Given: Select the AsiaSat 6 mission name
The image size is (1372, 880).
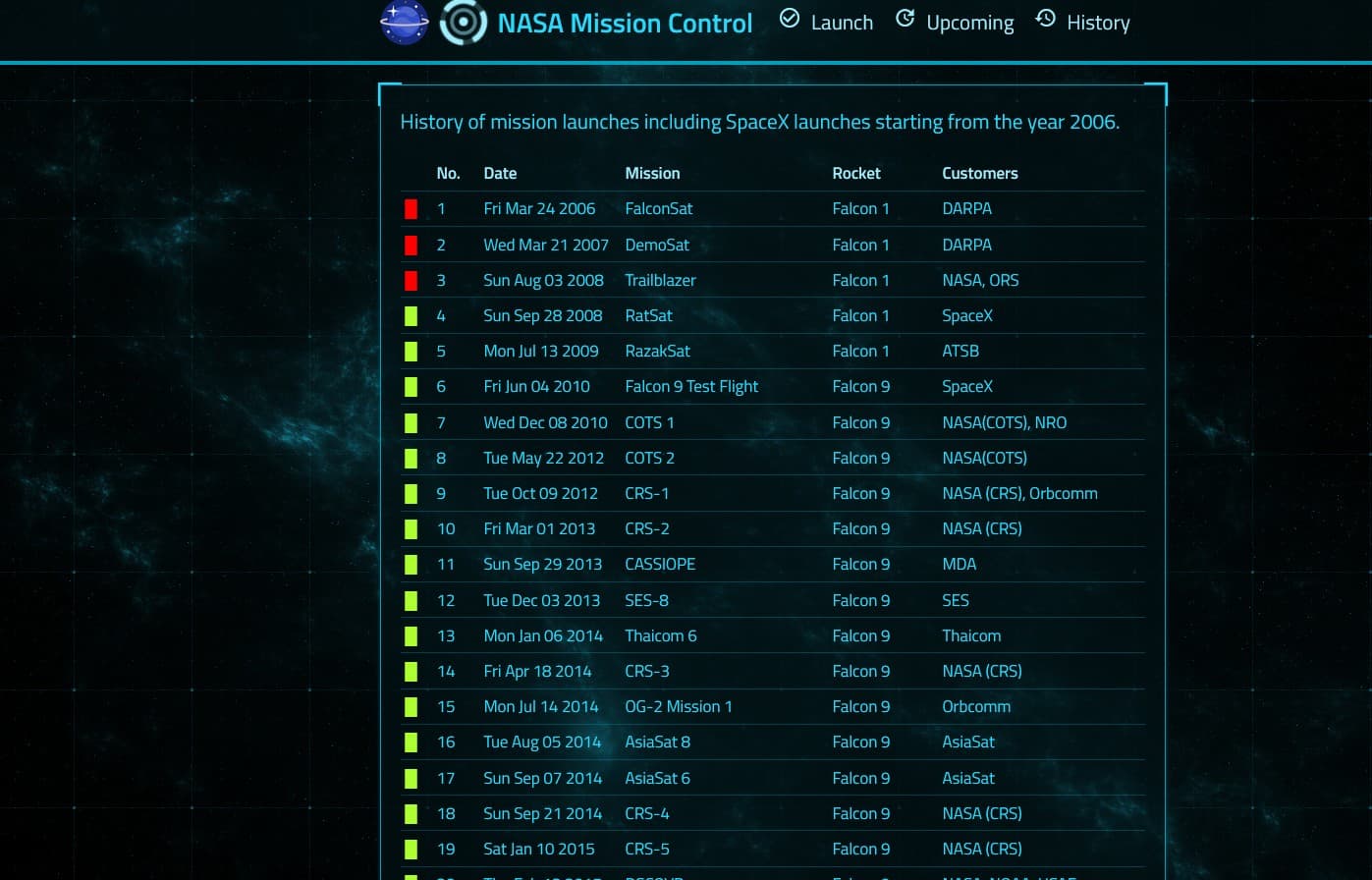Looking at the screenshot, I should point(657,778).
